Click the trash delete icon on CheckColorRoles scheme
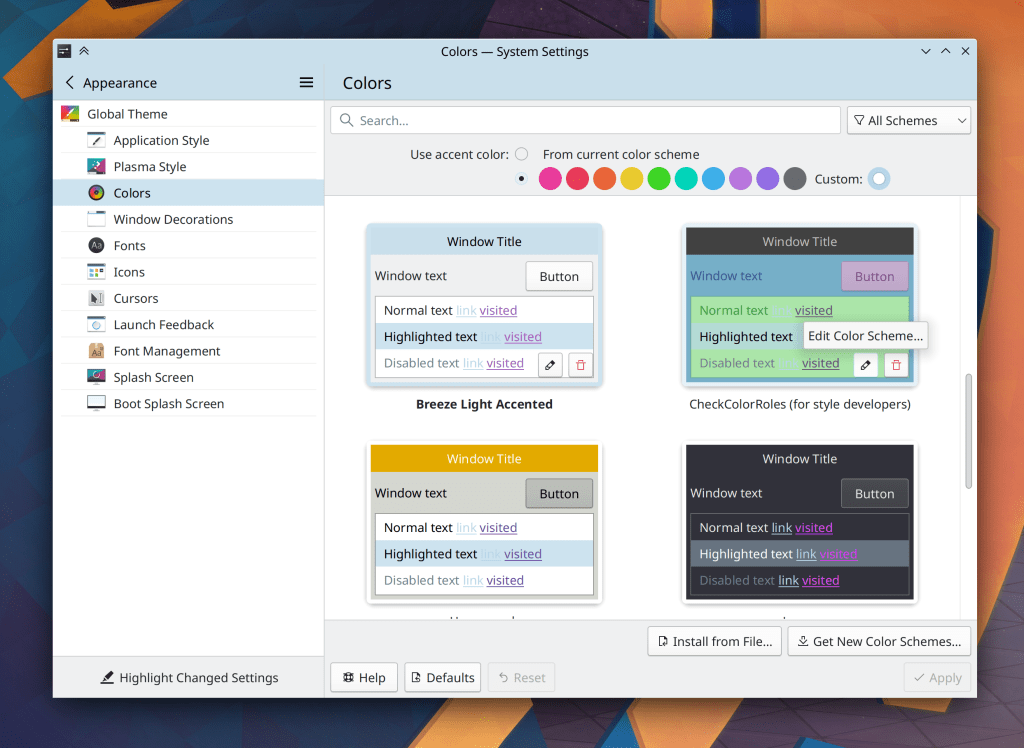The width and height of the screenshot is (1024, 748). (x=896, y=364)
